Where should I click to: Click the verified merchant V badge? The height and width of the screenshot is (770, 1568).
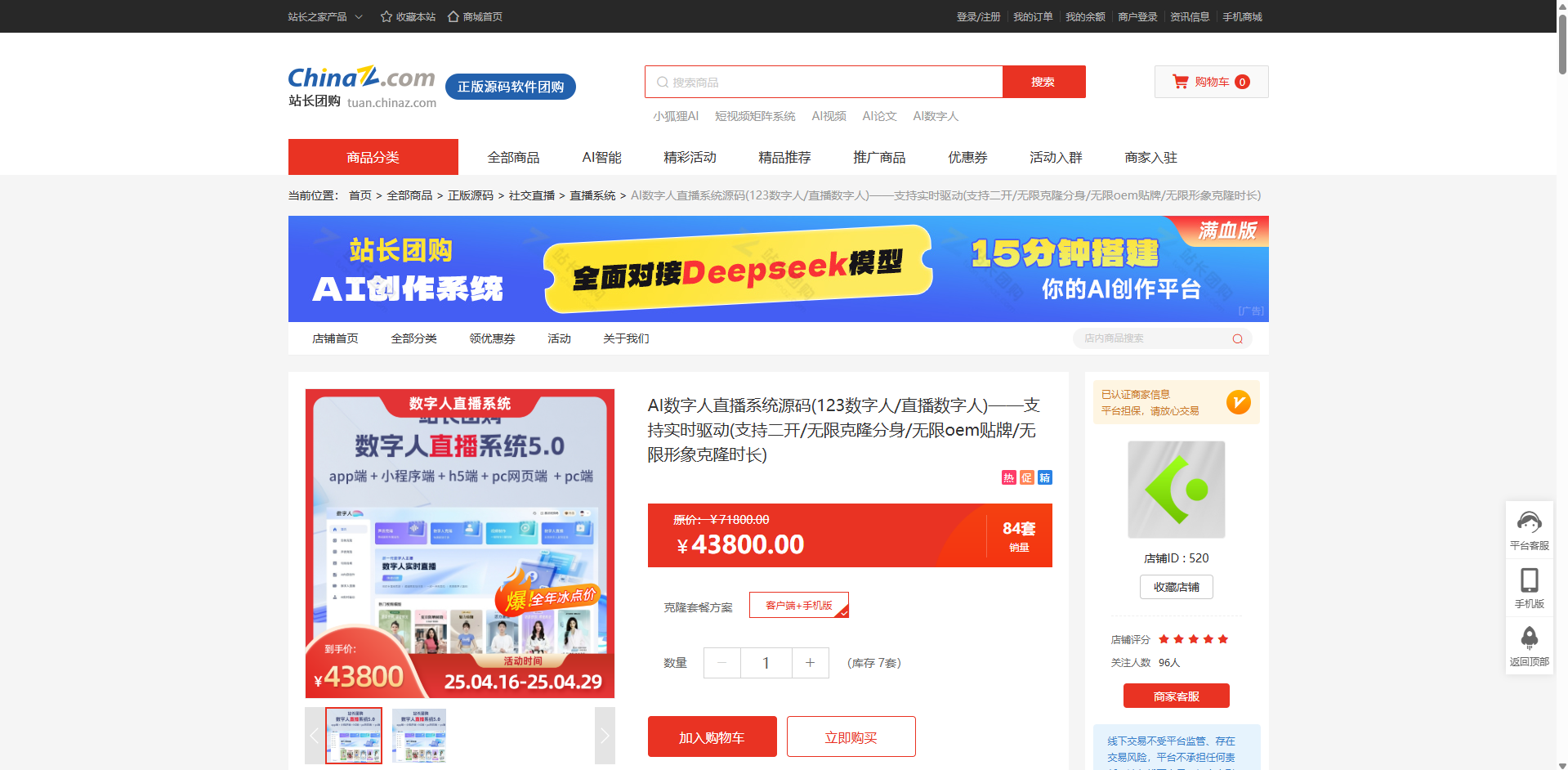1239,402
